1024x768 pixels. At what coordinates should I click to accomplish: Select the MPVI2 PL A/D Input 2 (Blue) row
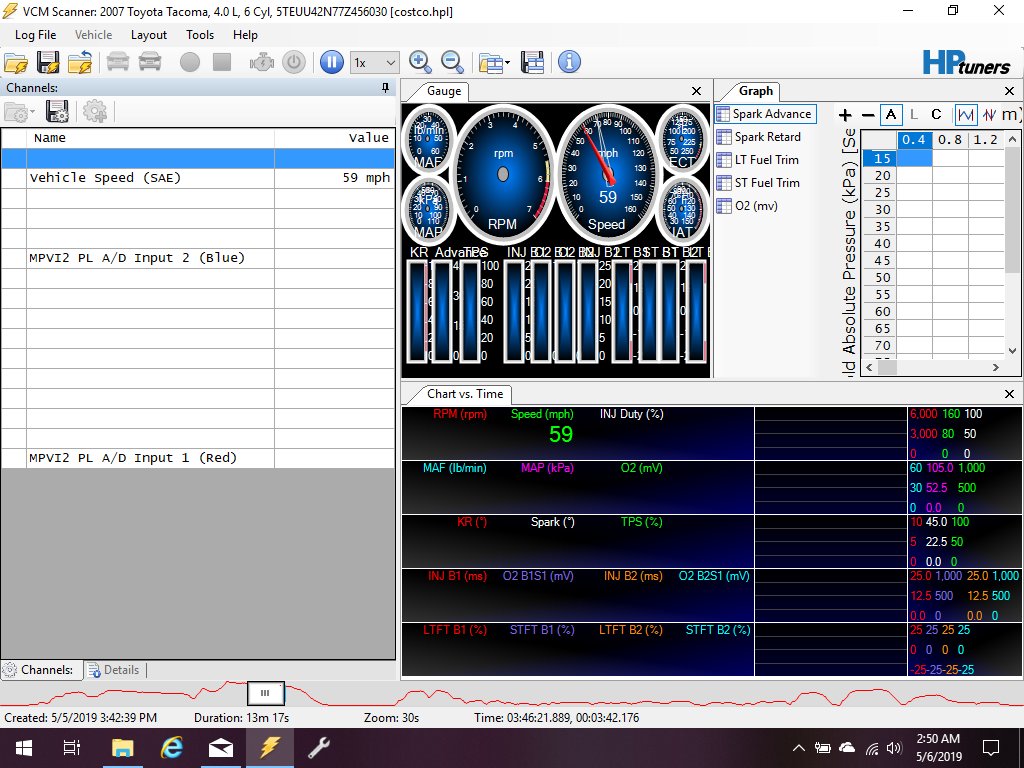(x=198, y=258)
